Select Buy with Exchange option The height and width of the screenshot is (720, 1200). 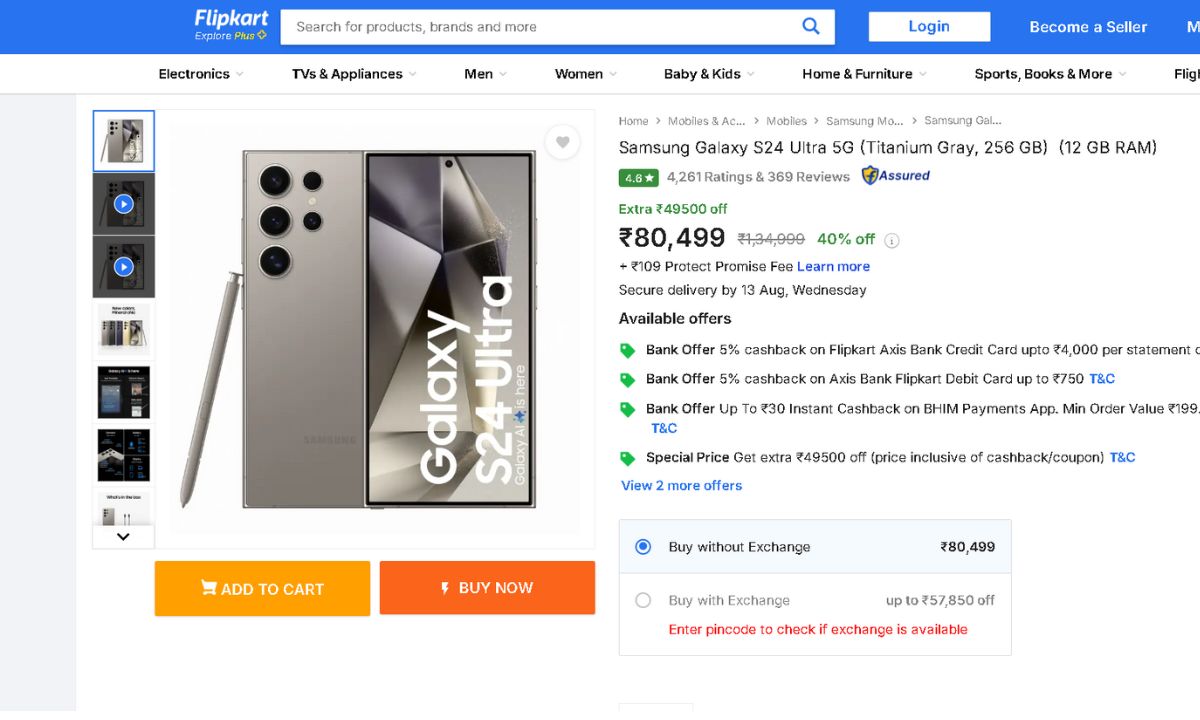(x=643, y=600)
